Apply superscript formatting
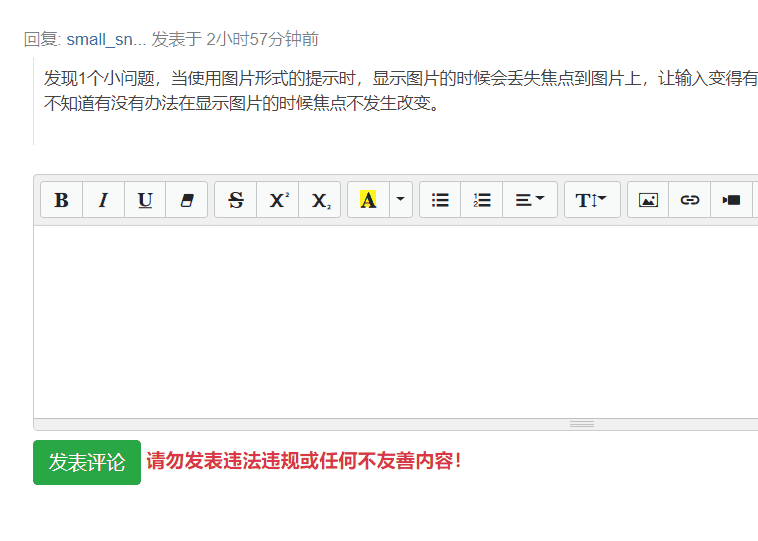The image size is (758, 541). tap(278, 200)
